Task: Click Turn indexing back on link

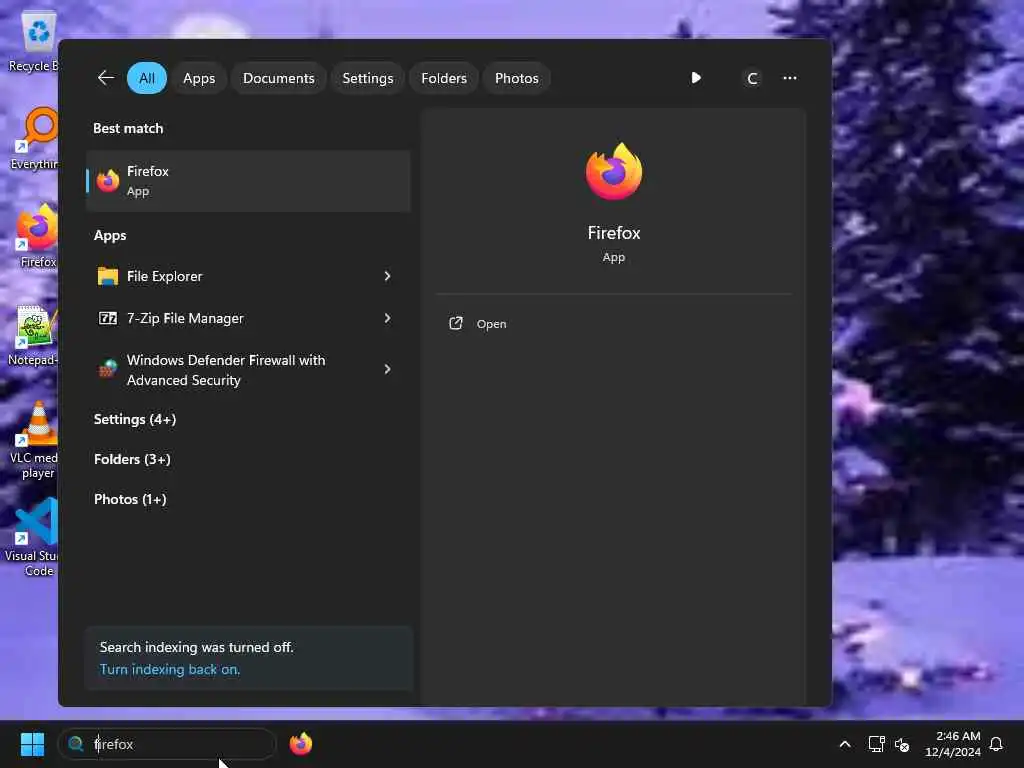Action: tap(170, 669)
